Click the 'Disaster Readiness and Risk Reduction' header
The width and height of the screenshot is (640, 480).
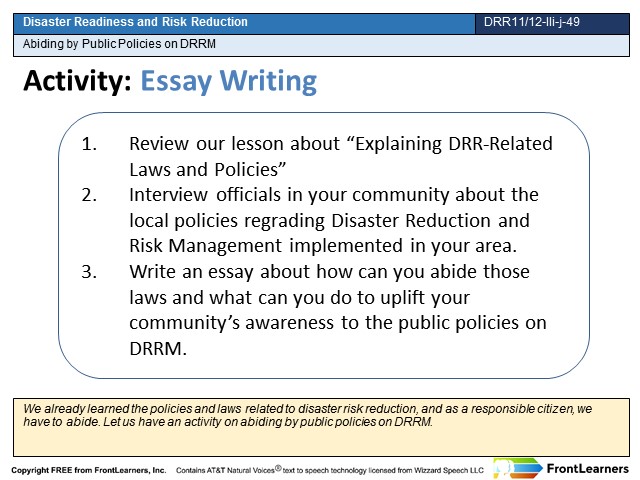coord(135,22)
